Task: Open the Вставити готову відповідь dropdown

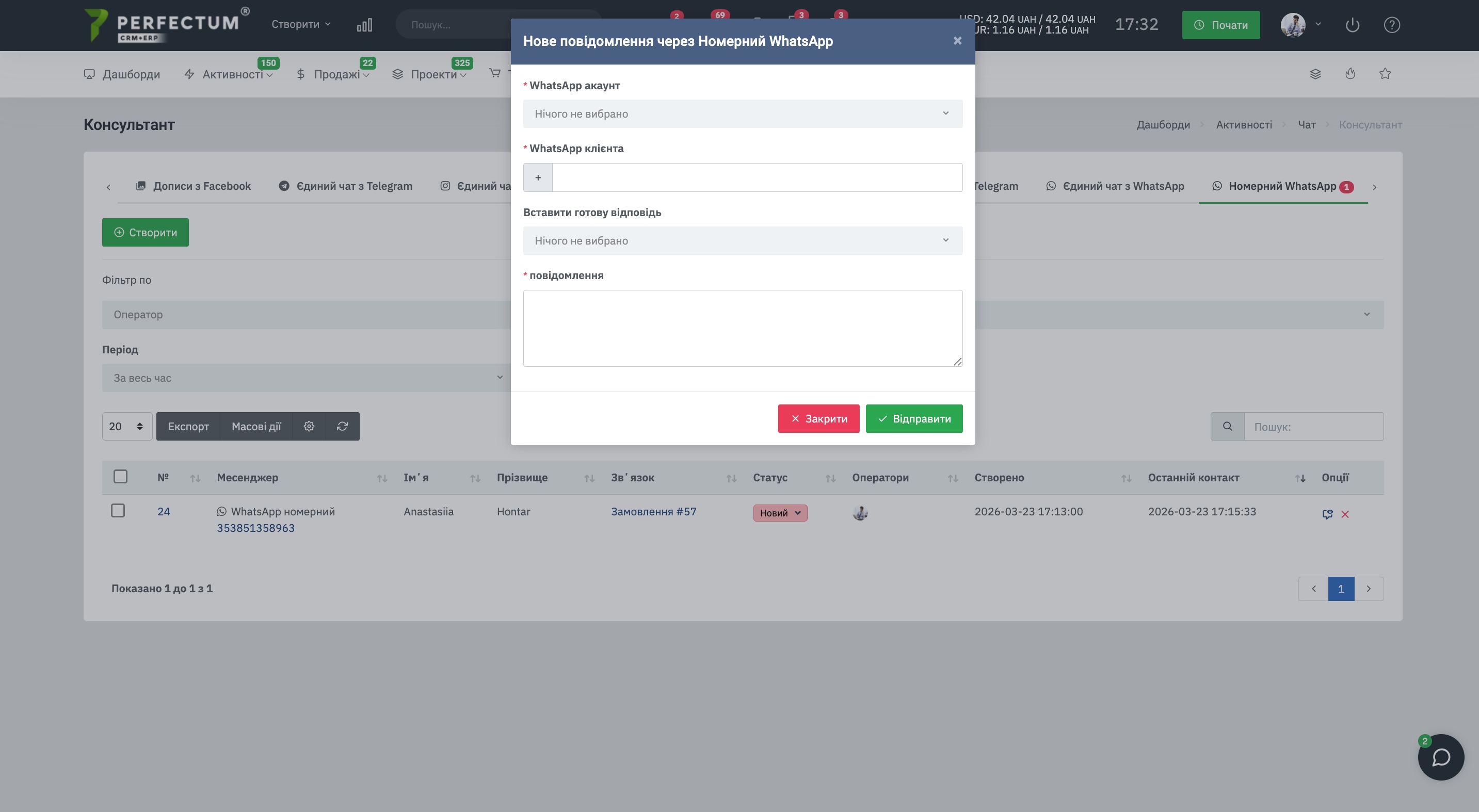Action: click(x=743, y=240)
